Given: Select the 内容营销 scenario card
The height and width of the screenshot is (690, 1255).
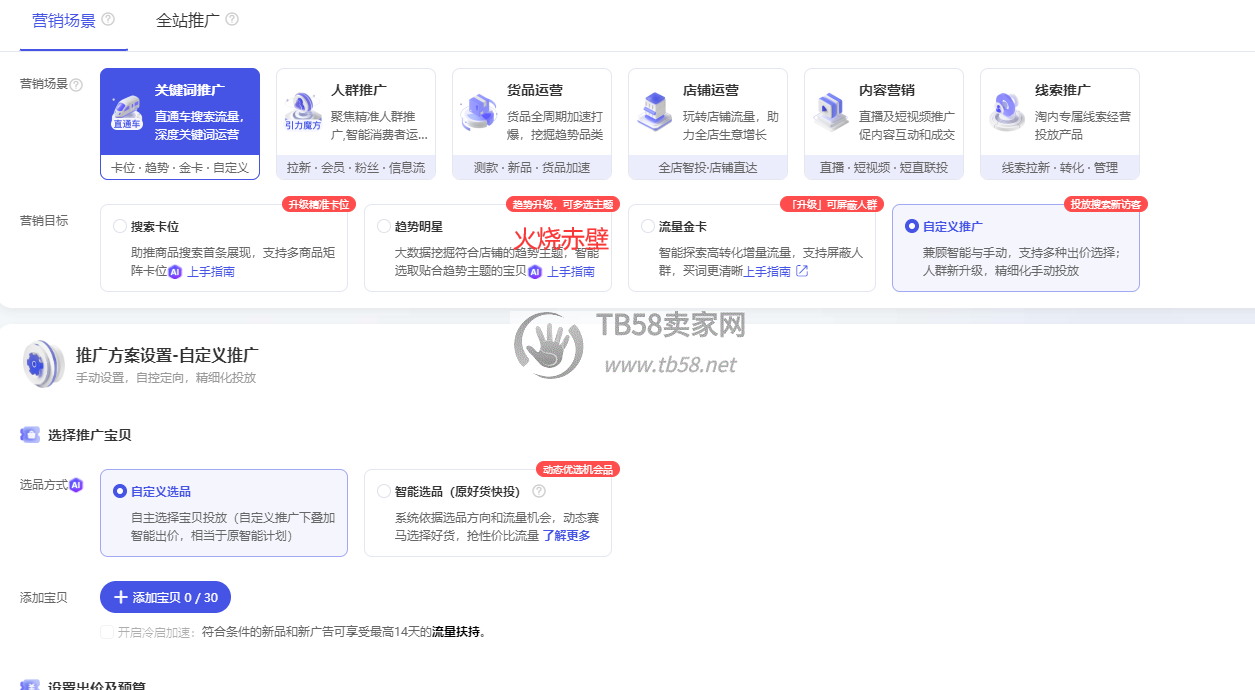Looking at the screenshot, I should point(884,124).
